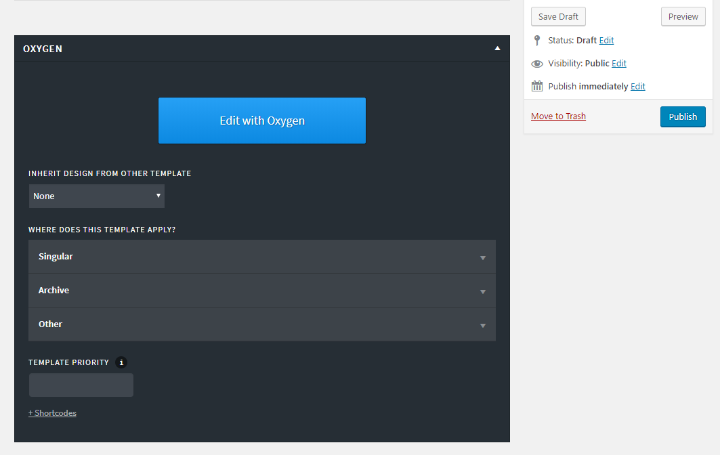Image resolution: width=720 pixels, height=455 pixels.
Task: Click the Publish button
Action: [x=683, y=117]
